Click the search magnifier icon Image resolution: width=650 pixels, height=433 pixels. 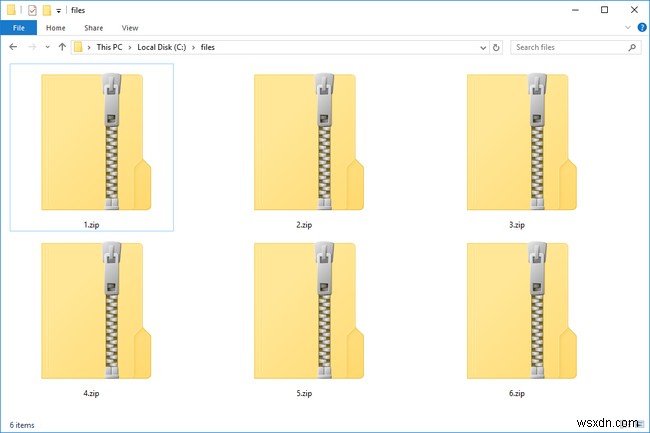pos(632,47)
